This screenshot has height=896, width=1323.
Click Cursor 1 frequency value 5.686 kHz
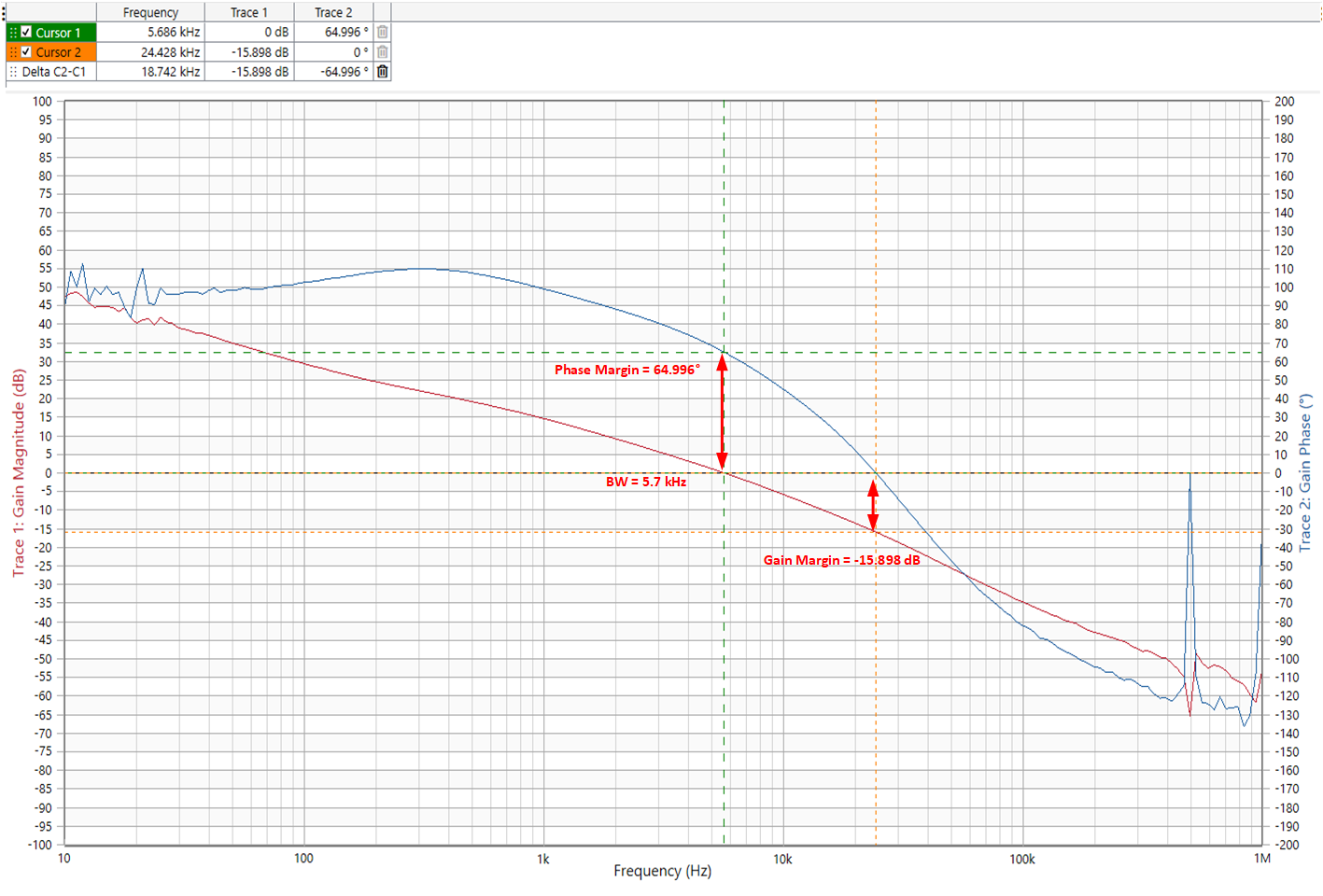point(174,32)
